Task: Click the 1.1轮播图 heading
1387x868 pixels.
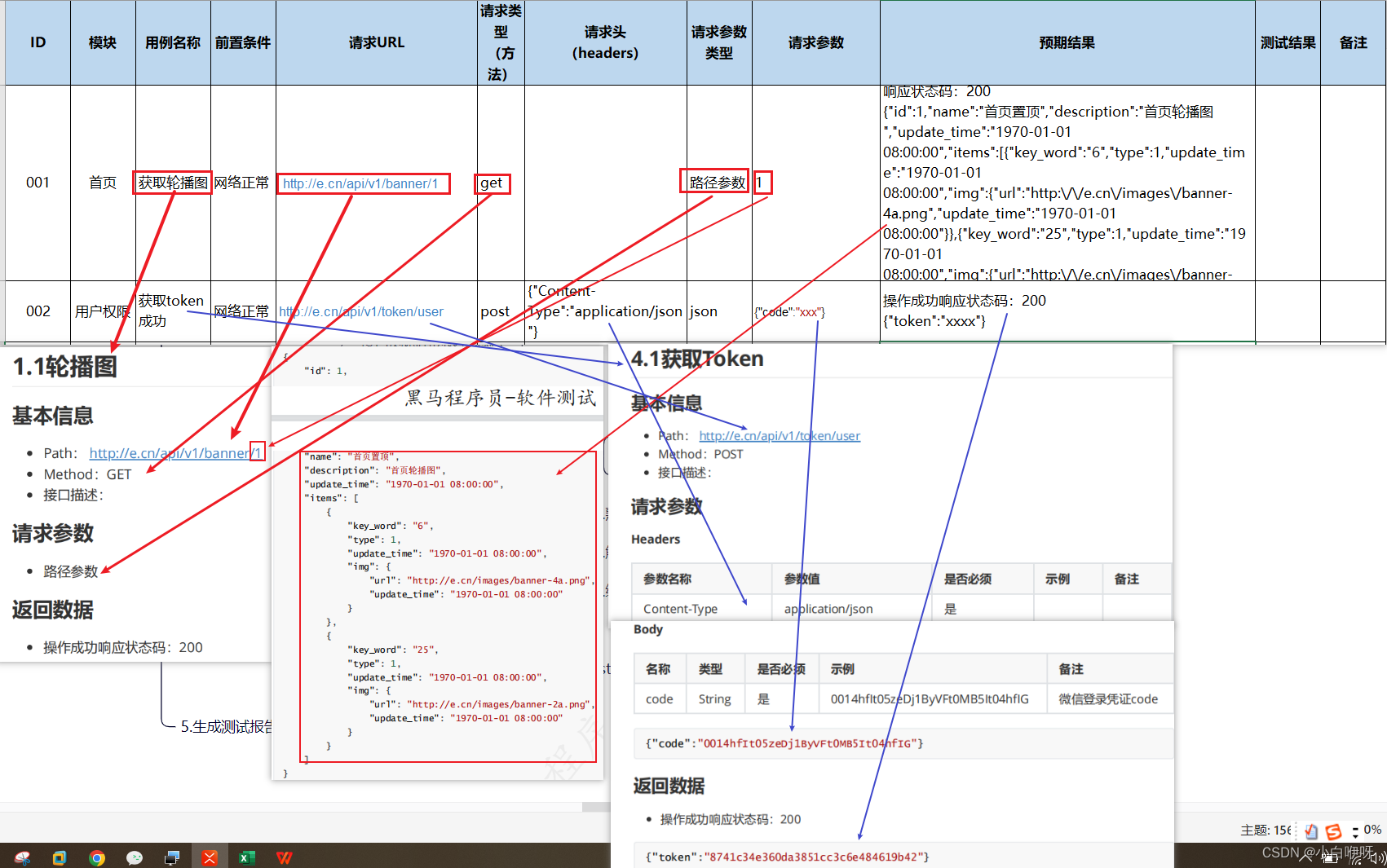Action: point(65,367)
